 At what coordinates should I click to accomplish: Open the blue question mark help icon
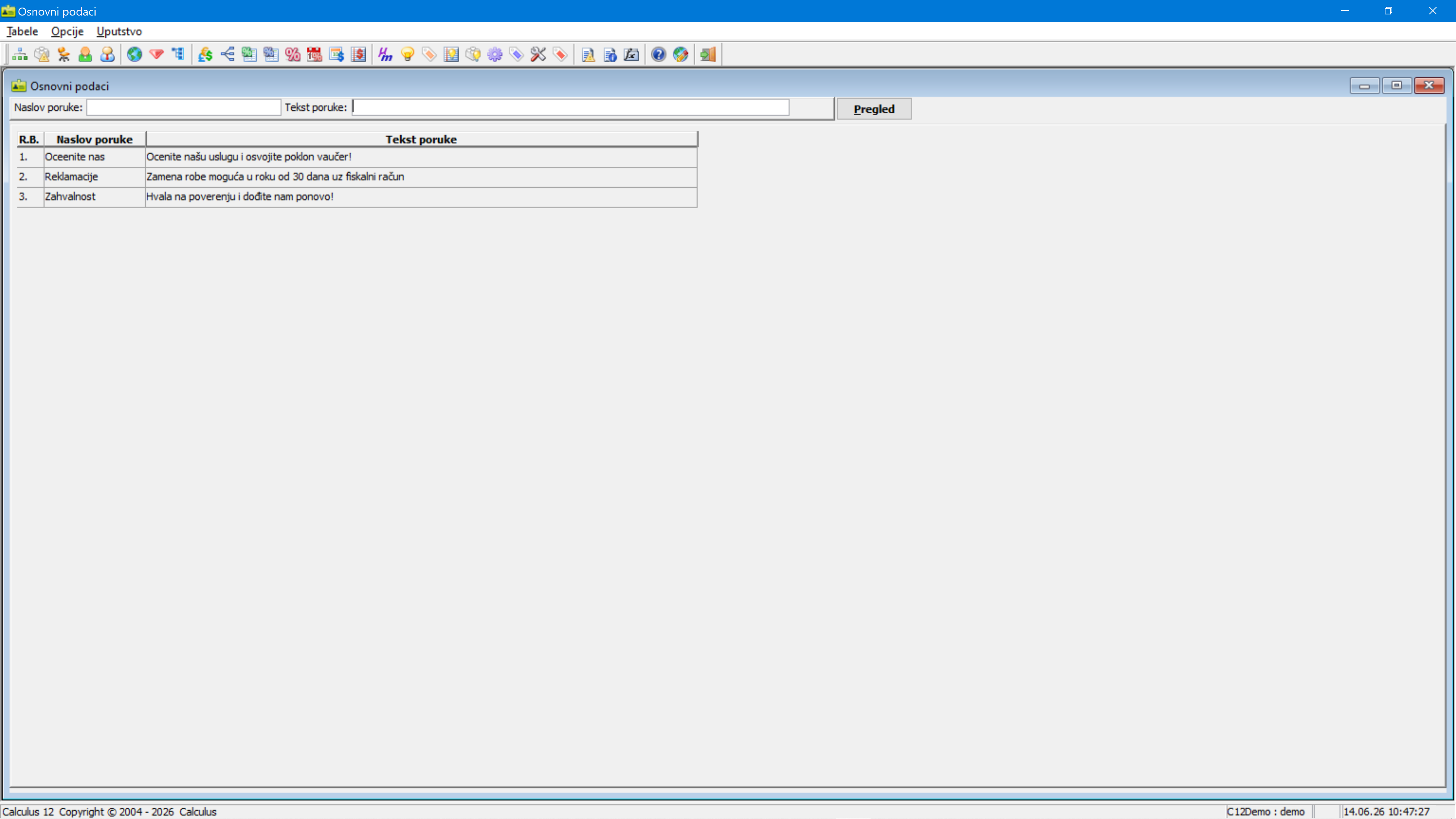pos(659,54)
